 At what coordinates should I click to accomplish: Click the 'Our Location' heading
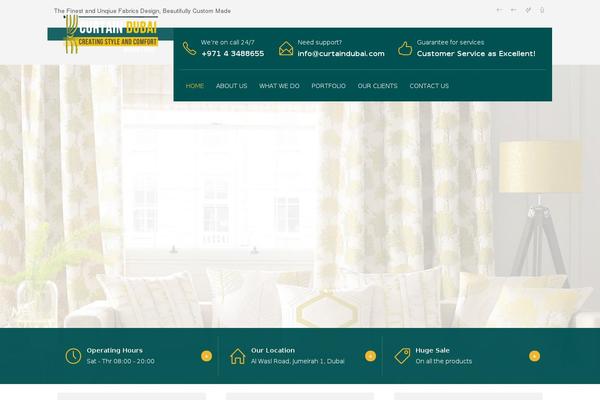pos(273,350)
